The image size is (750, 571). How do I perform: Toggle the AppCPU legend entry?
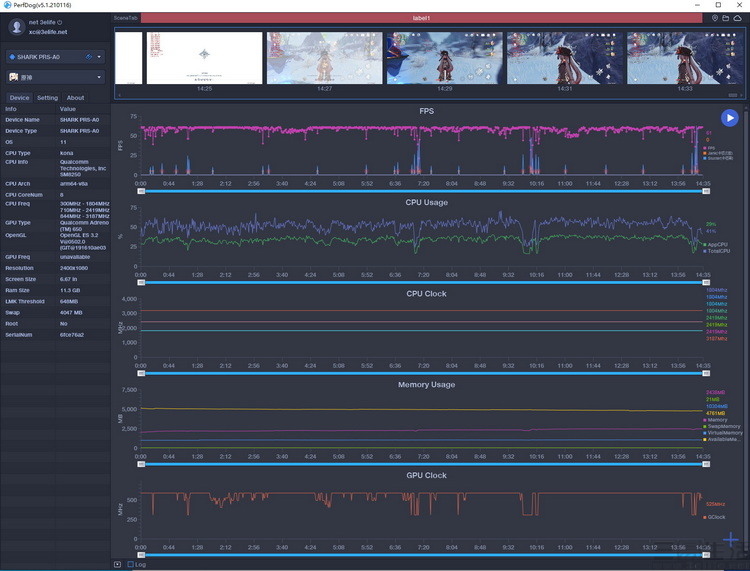tap(718, 244)
